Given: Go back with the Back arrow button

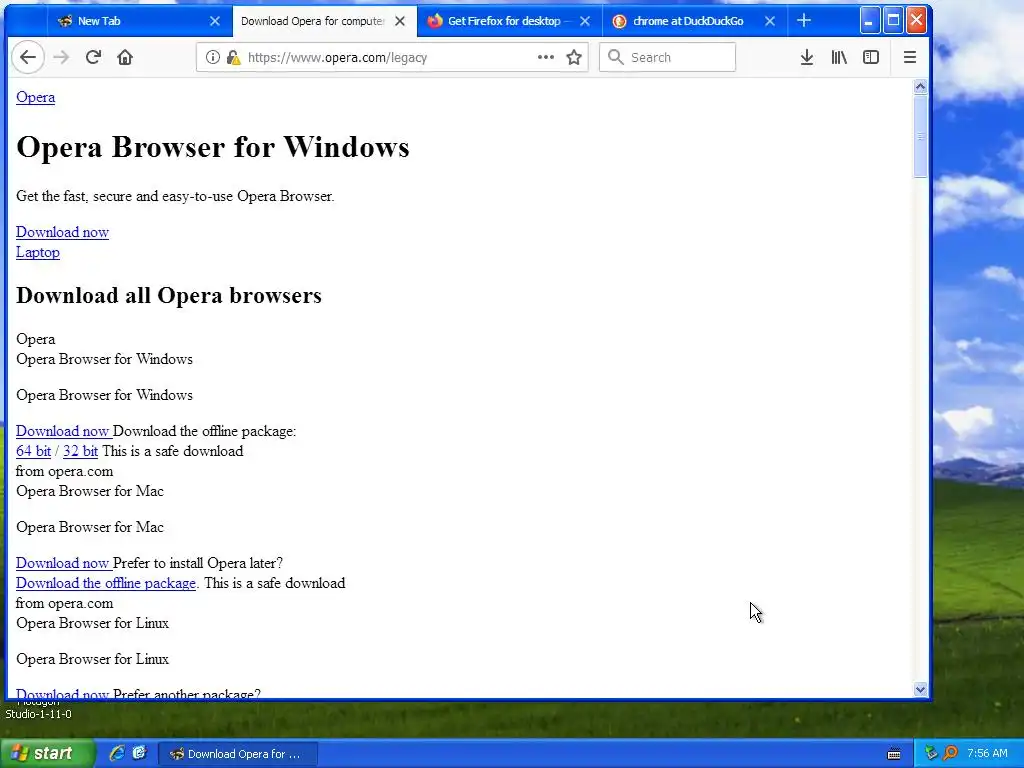Looking at the screenshot, I should tap(27, 57).
